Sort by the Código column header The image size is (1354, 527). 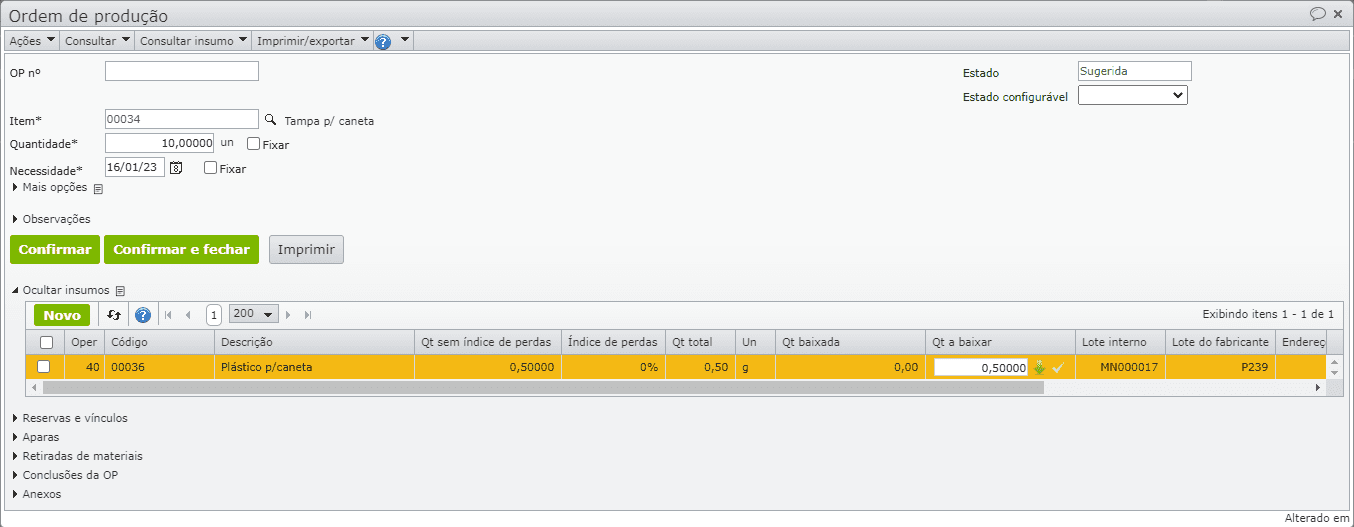(x=159, y=342)
